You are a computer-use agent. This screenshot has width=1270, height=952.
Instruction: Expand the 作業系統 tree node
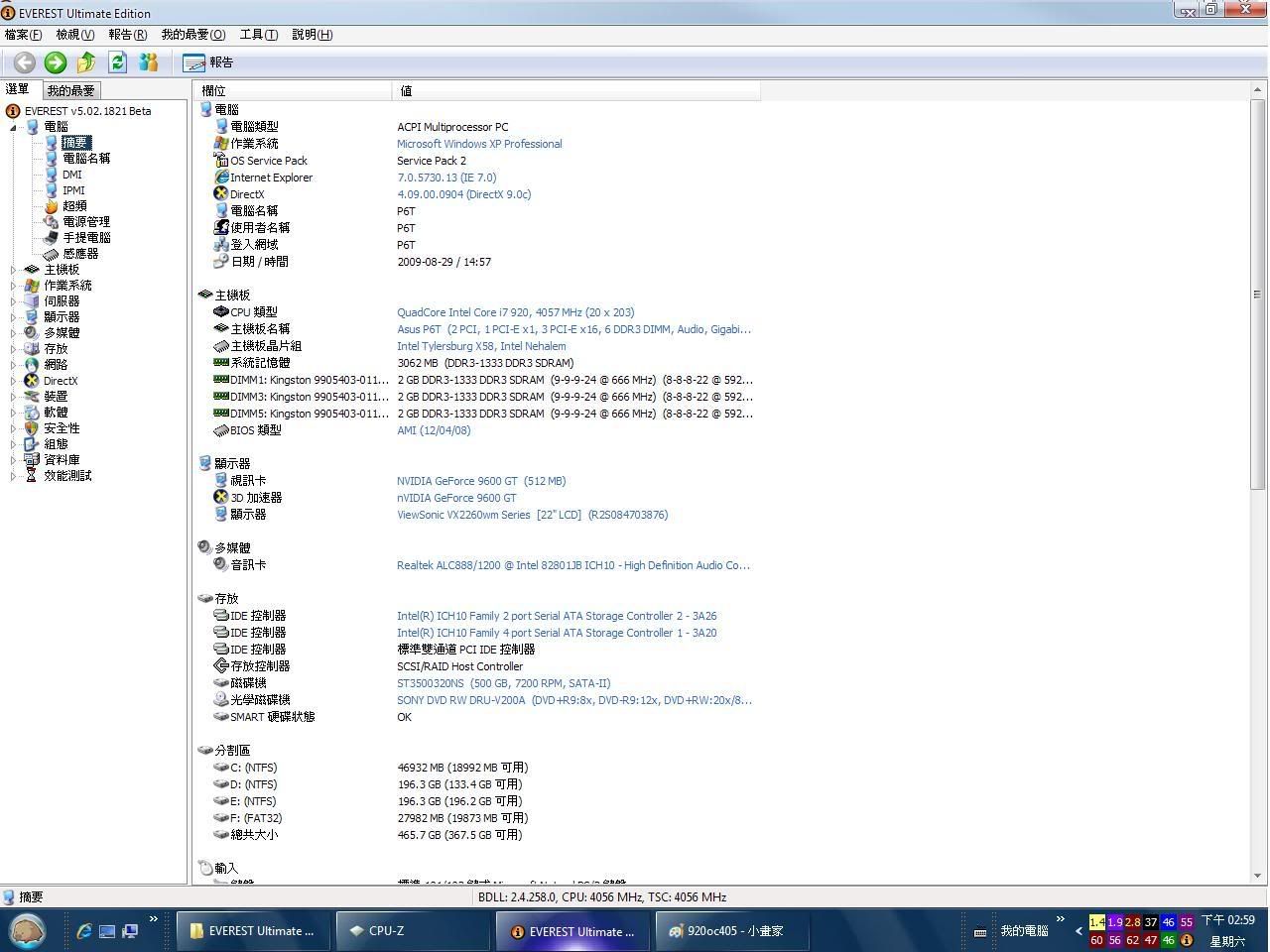(14, 286)
